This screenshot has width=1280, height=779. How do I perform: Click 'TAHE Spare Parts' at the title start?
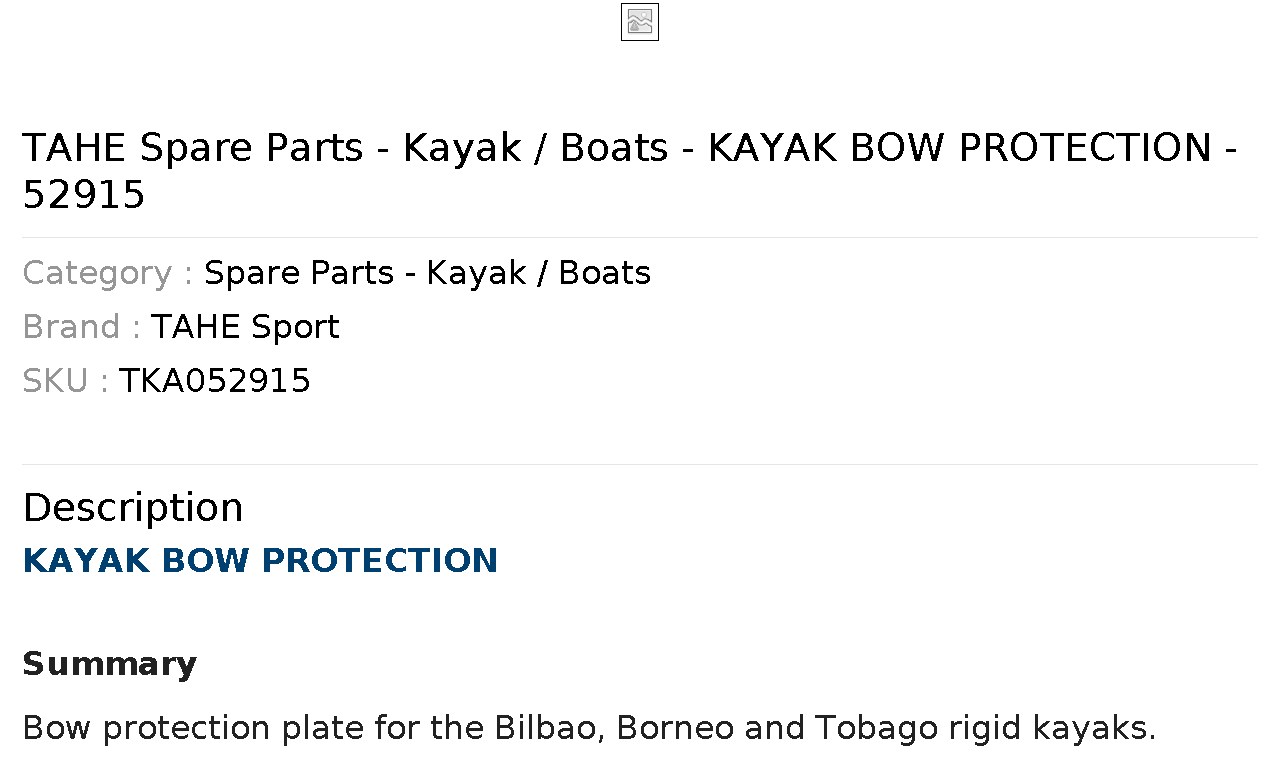193,148
